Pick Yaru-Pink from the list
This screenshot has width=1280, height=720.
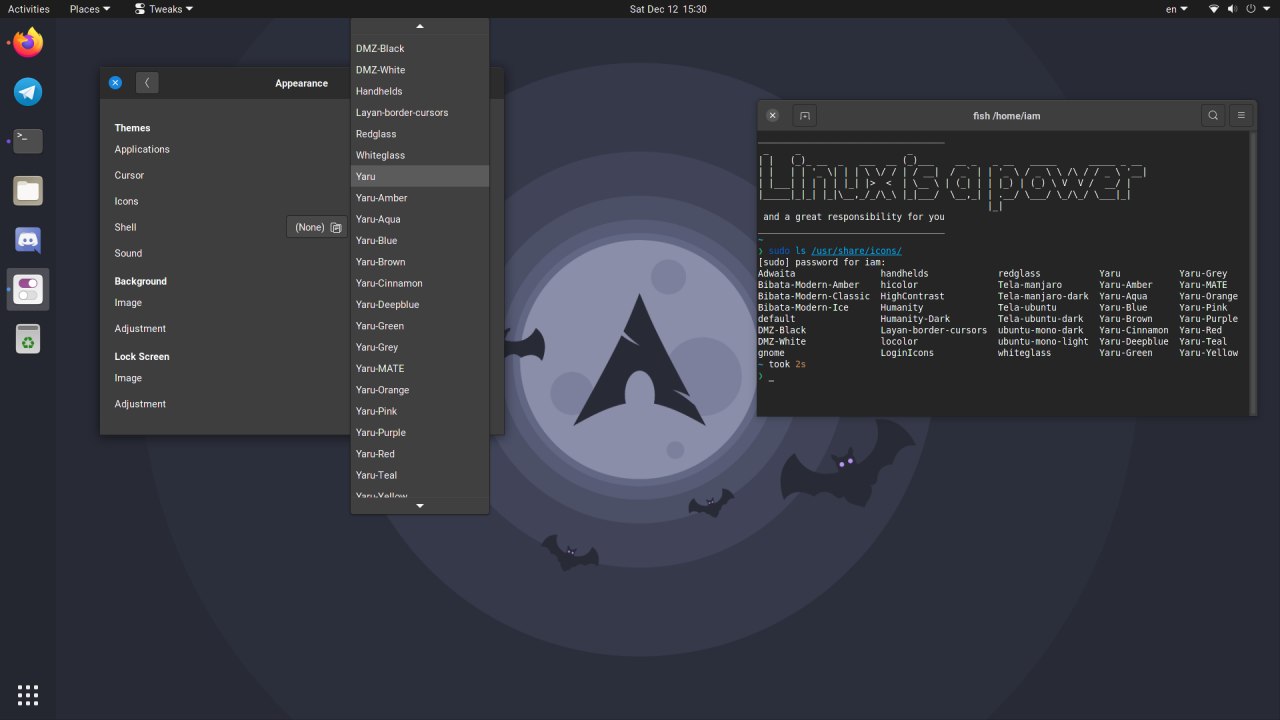(420, 411)
